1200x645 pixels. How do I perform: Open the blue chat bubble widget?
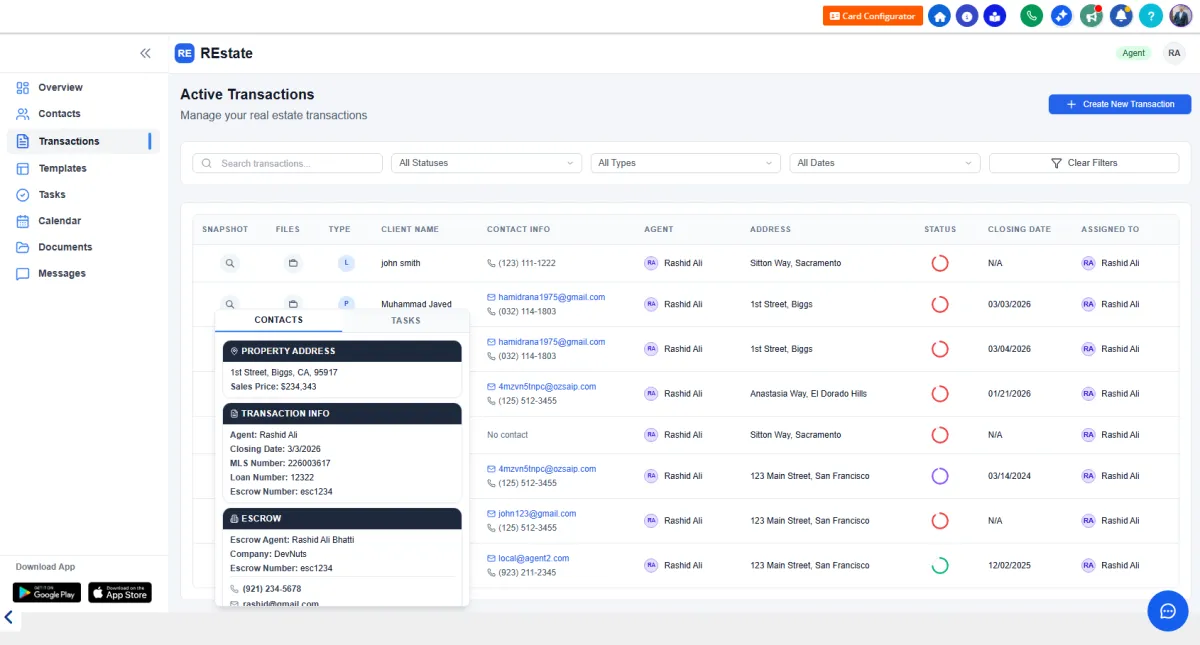(x=1167, y=610)
